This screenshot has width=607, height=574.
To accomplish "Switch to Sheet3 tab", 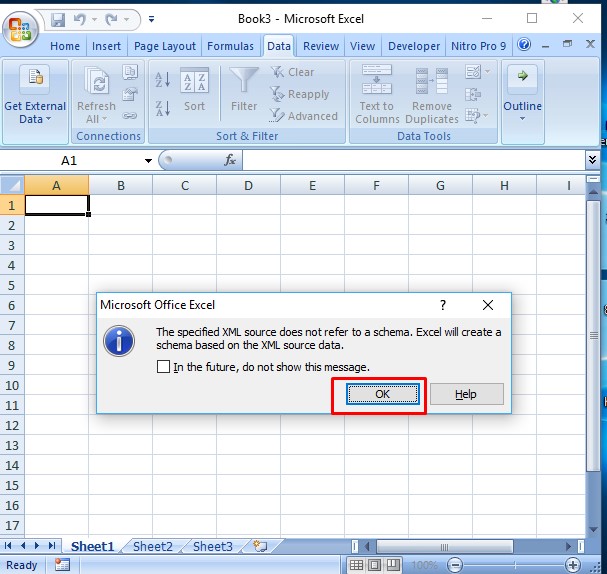I will coord(213,547).
